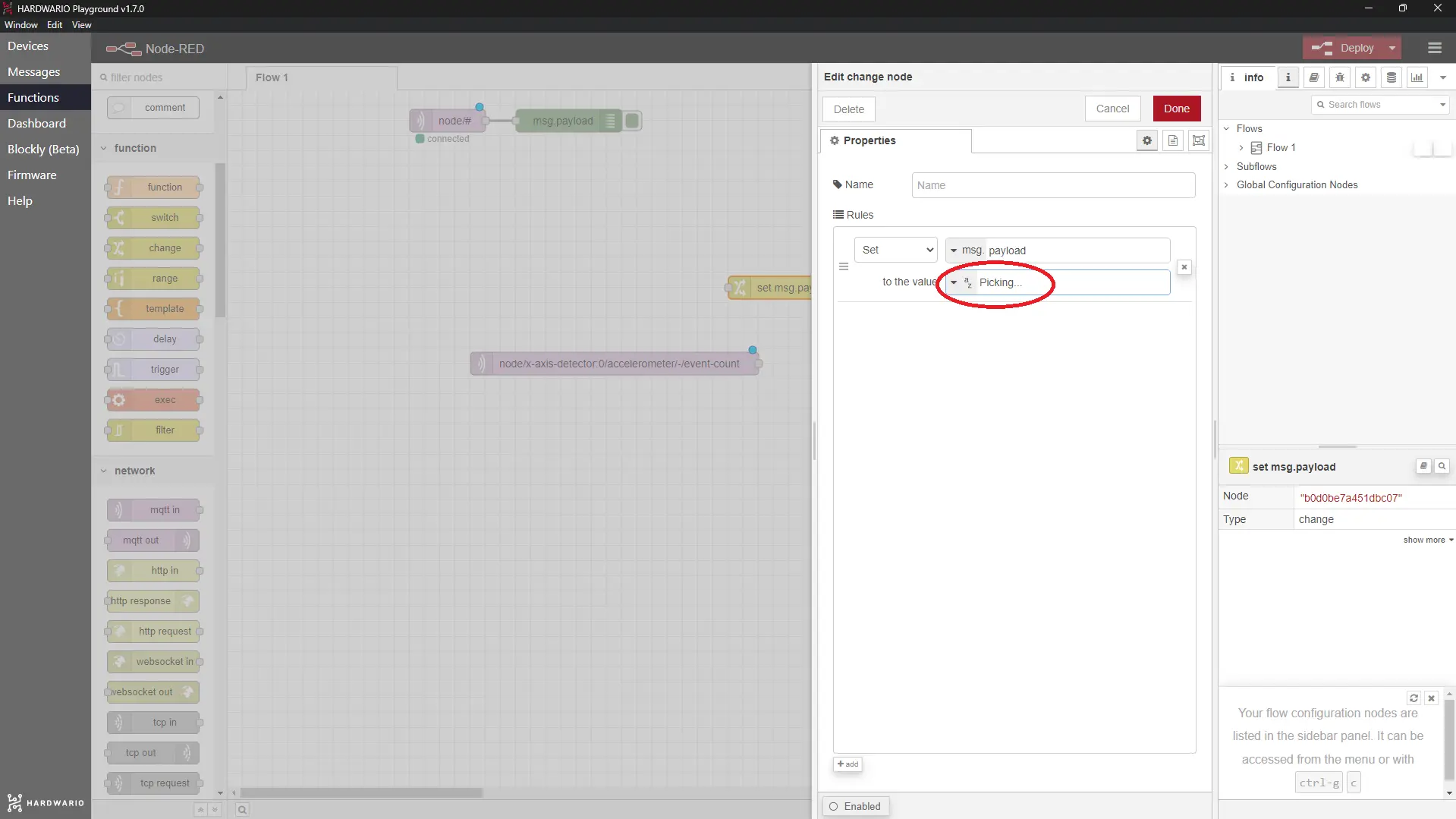Open the info sidebar tab icon

[1288, 77]
